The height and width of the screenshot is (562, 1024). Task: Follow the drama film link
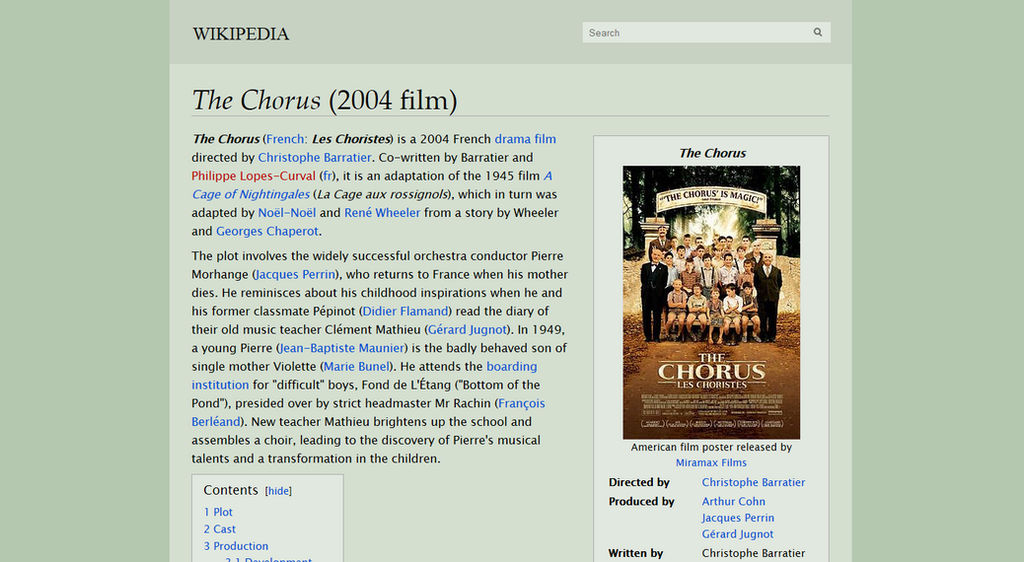(x=525, y=139)
